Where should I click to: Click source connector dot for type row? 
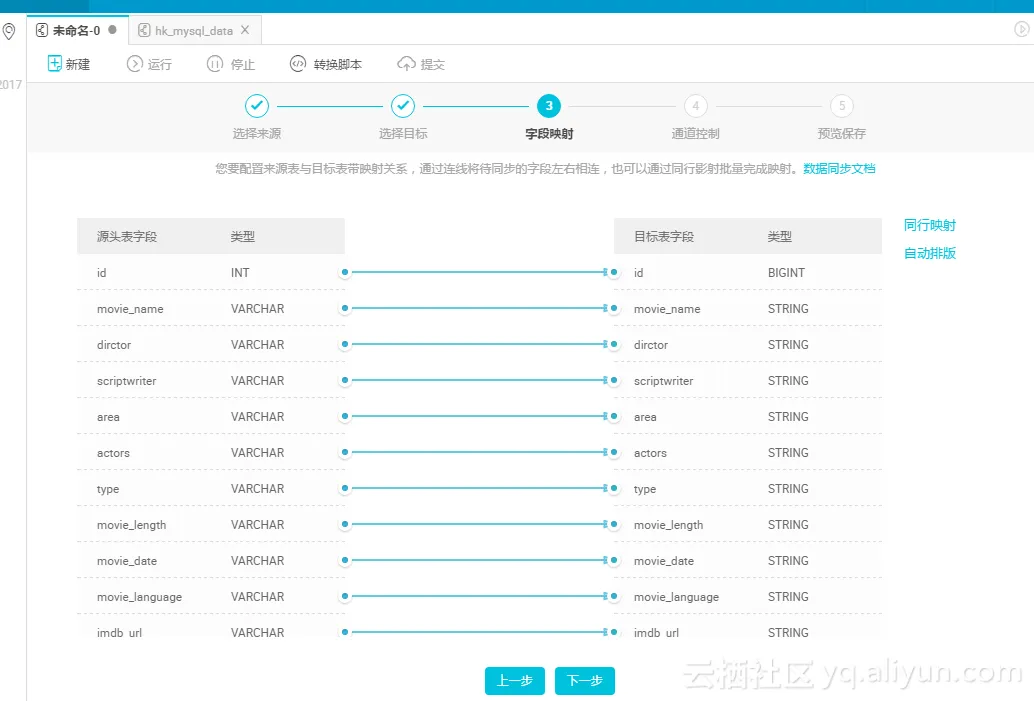pos(345,488)
